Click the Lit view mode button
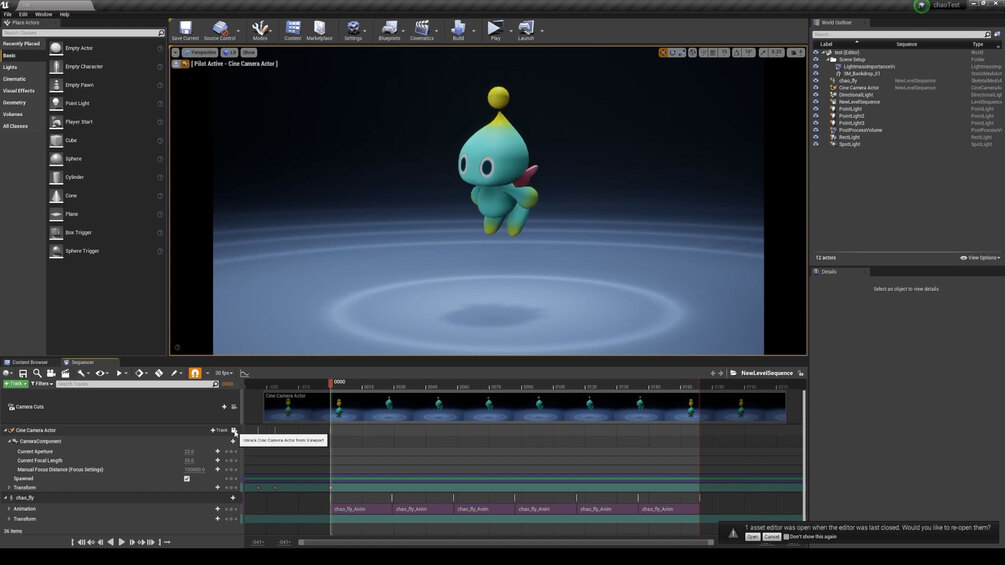 pyautogui.click(x=229, y=53)
